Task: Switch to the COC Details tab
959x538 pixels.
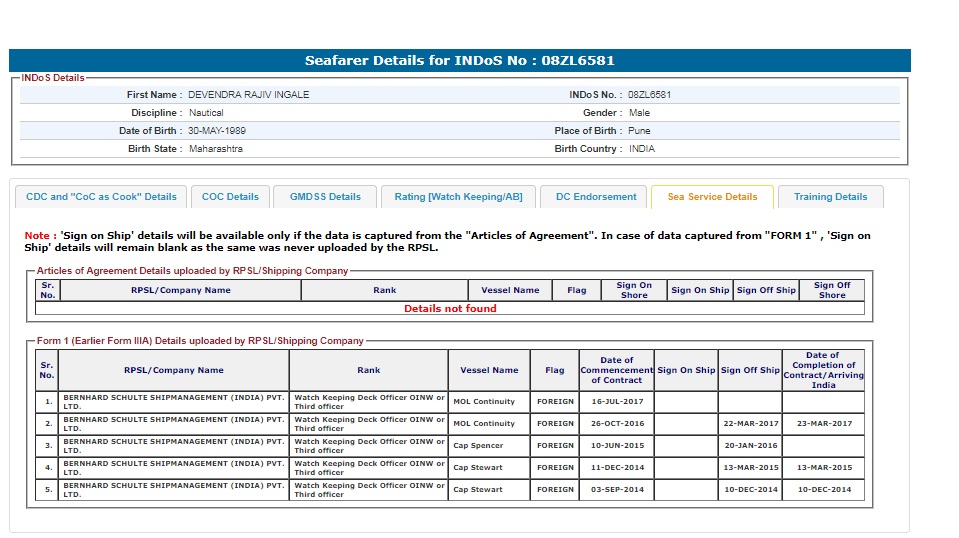Action: tap(230, 197)
